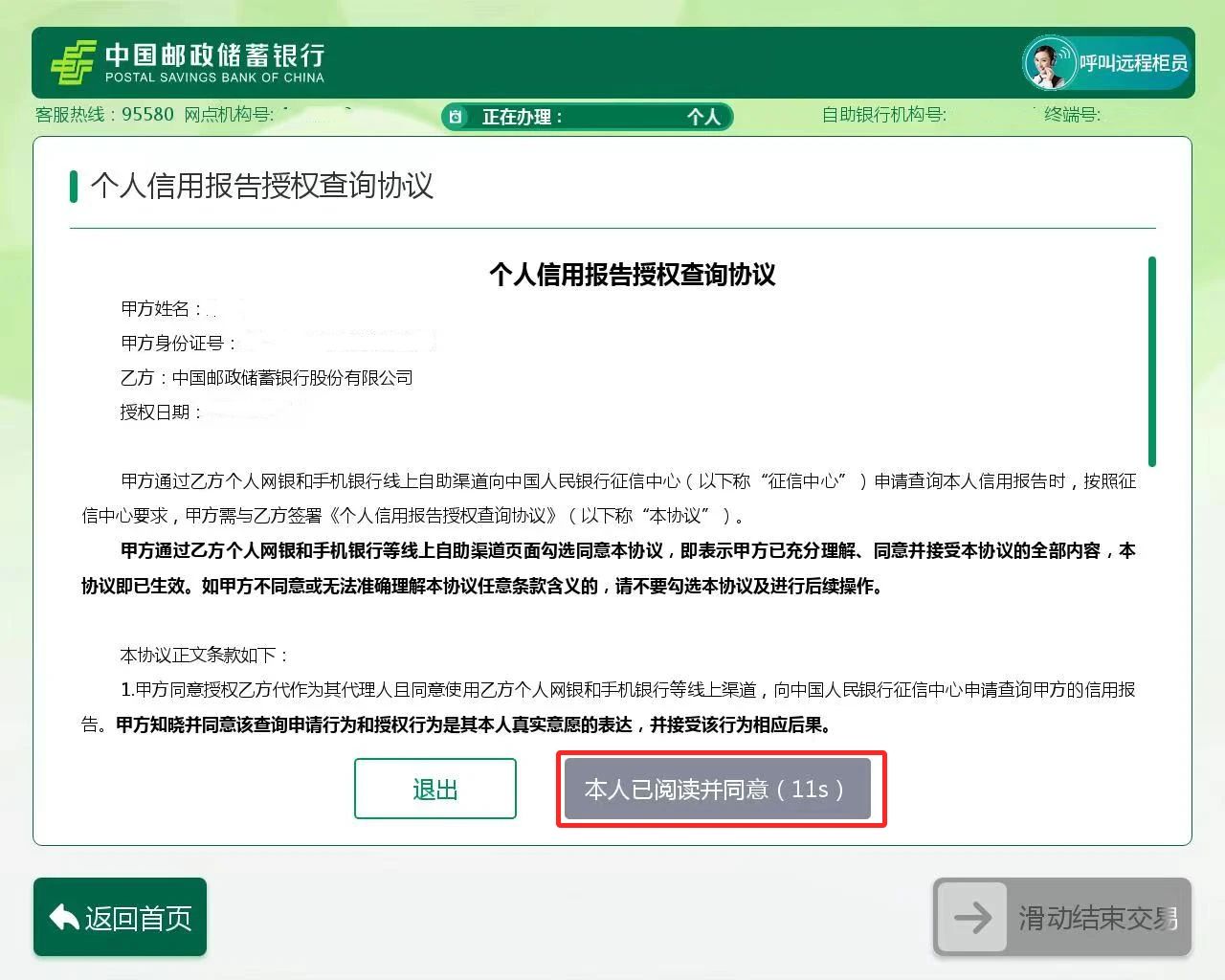Exit the agreement with the 退出 button
This screenshot has width=1225, height=980.
click(x=434, y=789)
